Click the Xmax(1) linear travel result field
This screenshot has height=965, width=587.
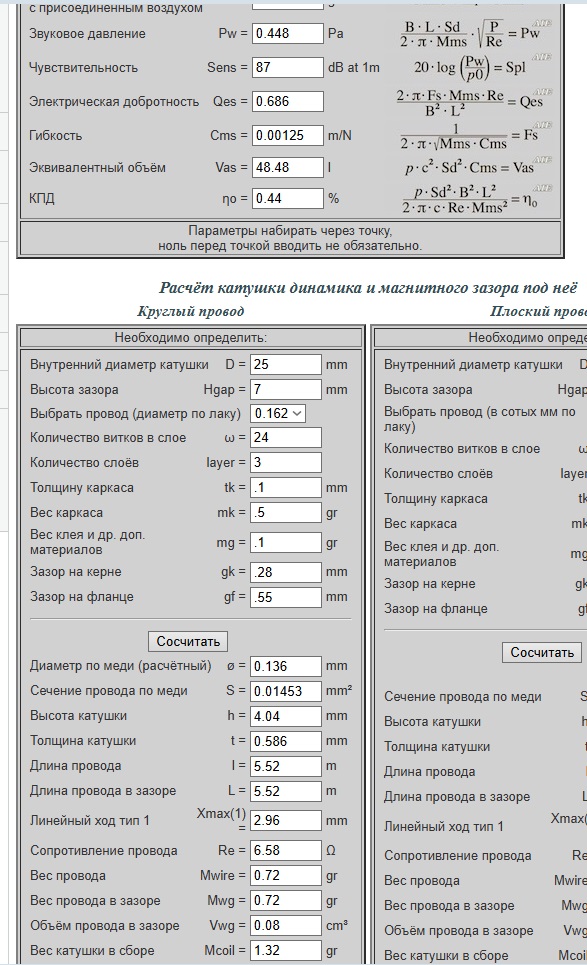pos(286,820)
